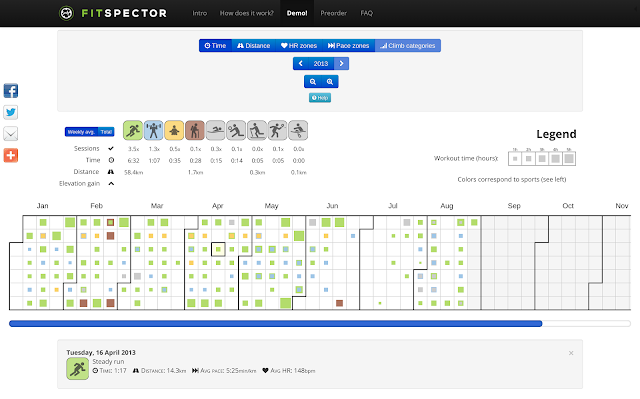Go to the next year
Viewport: 640px width, 399px height.
(342, 64)
